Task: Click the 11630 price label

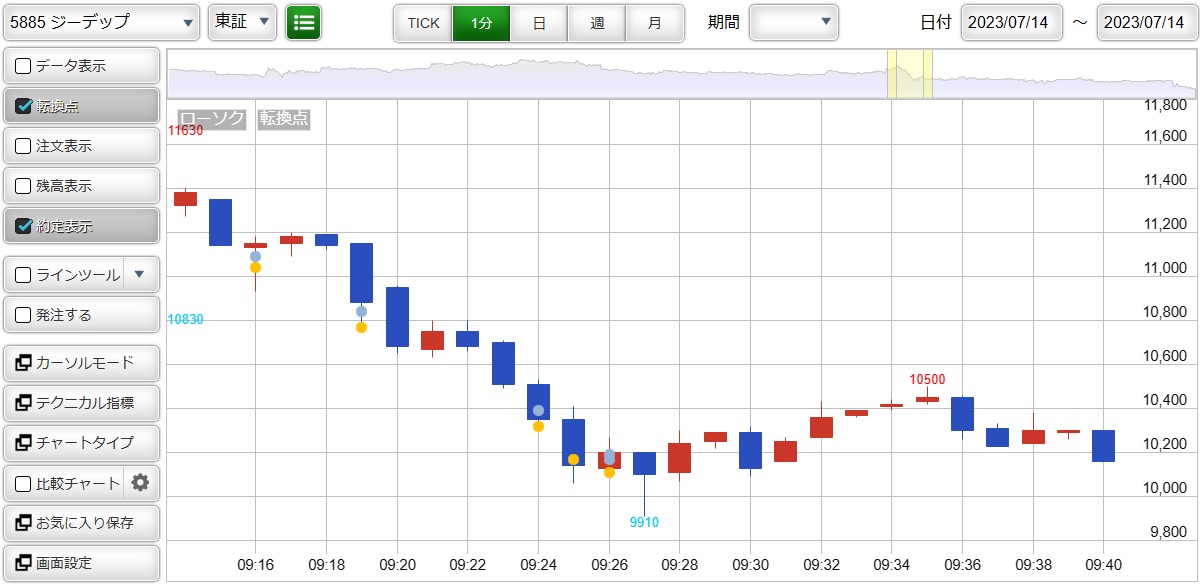Action: [x=185, y=130]
